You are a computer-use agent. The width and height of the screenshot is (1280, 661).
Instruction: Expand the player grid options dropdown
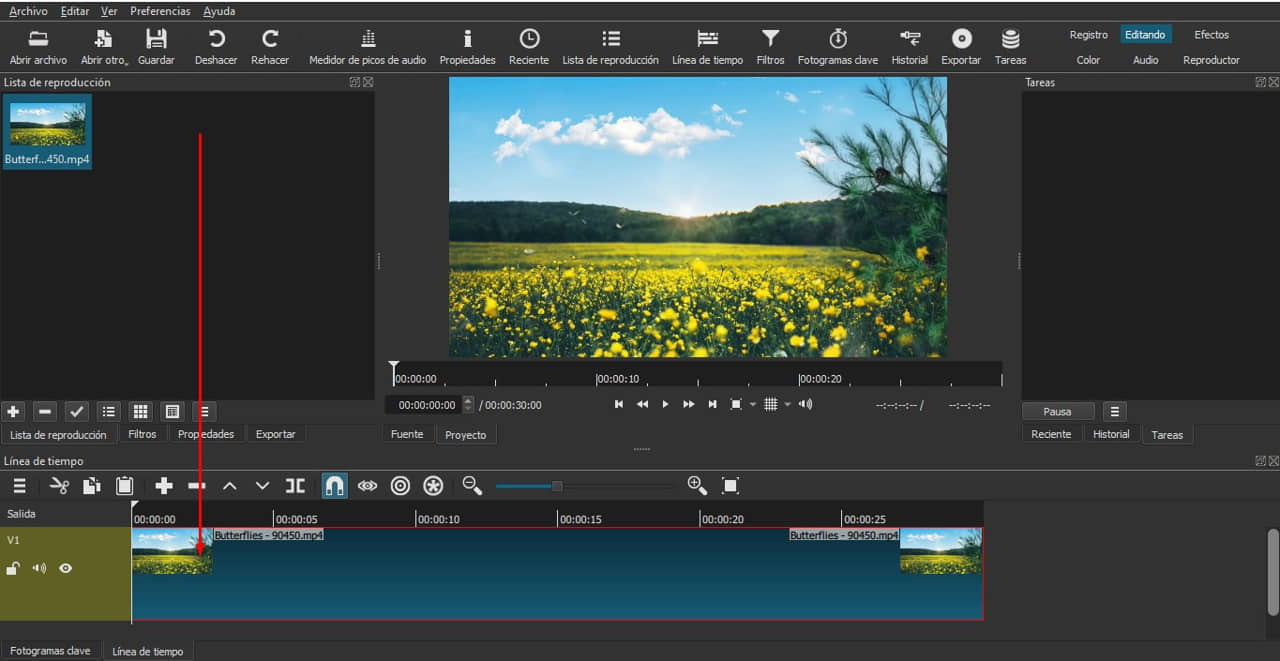click(x=787, y=405)
